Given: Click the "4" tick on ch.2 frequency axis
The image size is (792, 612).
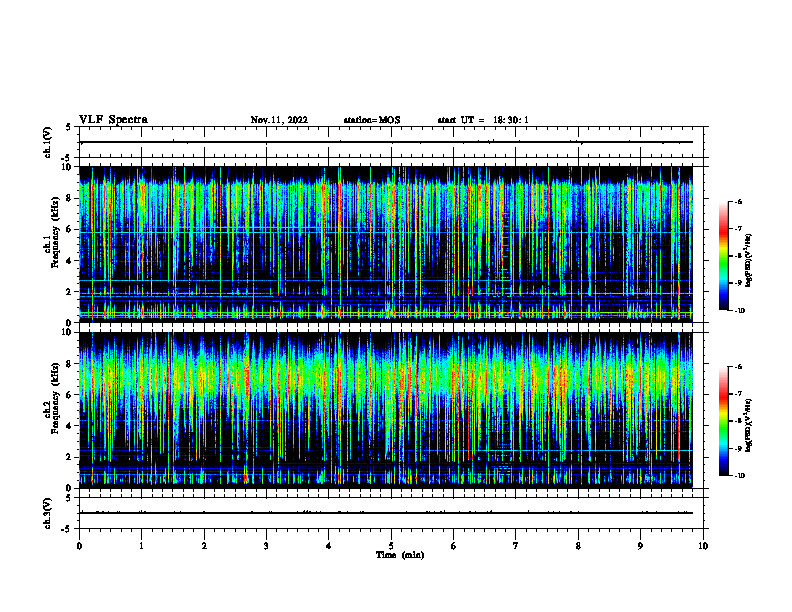Looking at the screenshot, I should click(70, 426).
